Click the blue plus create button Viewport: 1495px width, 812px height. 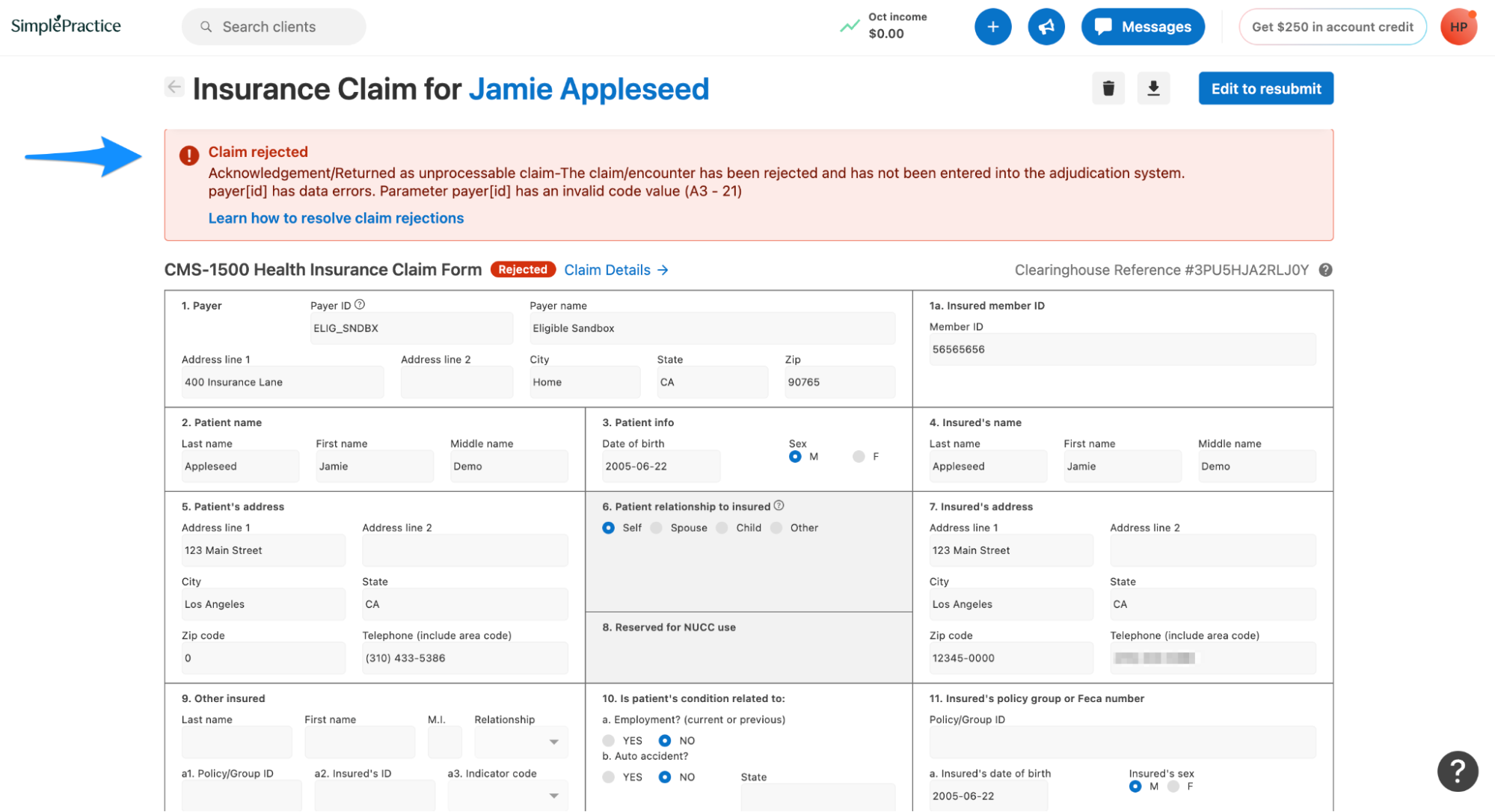[992, 27]
